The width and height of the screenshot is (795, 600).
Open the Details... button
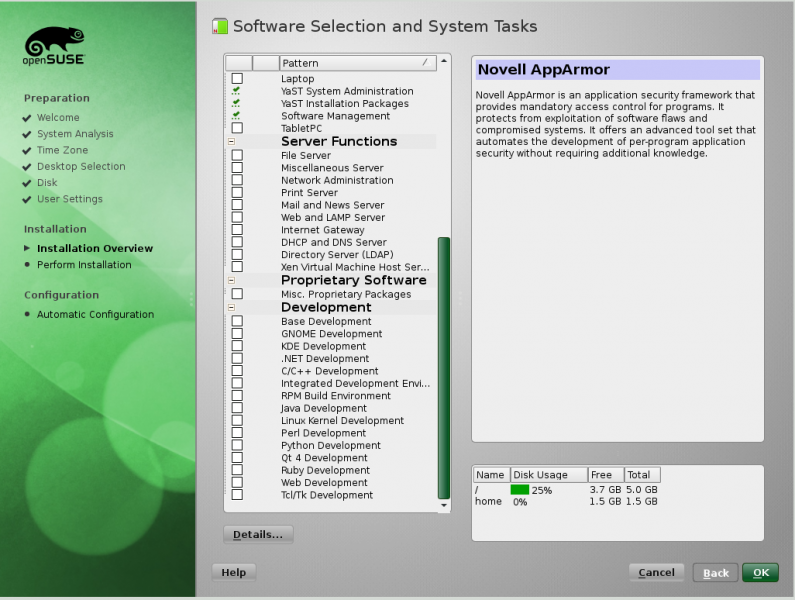click(x=258, y=534)
